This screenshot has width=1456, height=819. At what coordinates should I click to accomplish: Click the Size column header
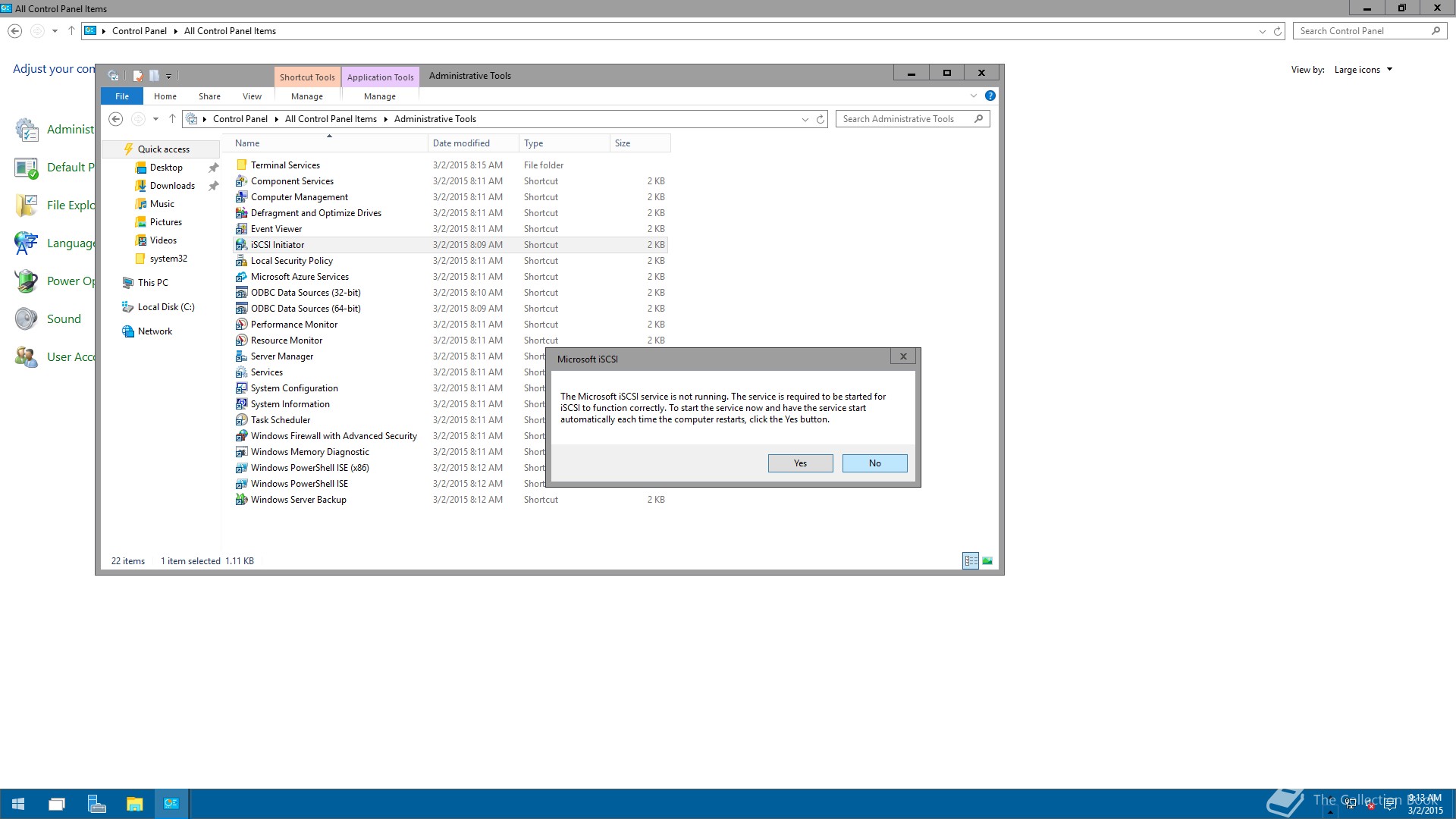pyautogui.click(x=640, y=143)
